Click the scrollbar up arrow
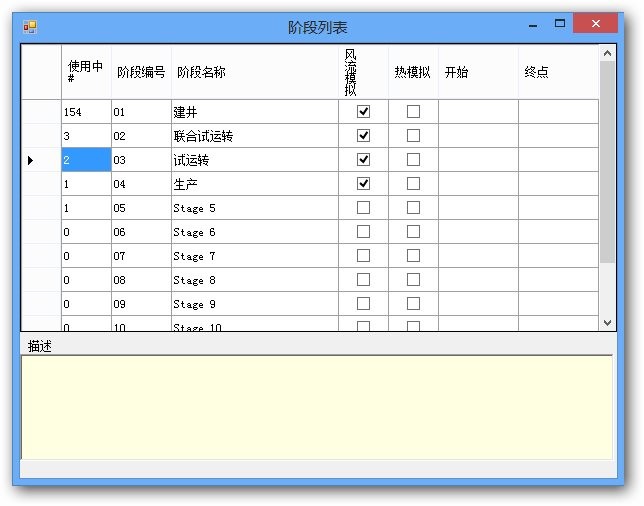This screenshot has height=506, width=644. coord(607,53)
